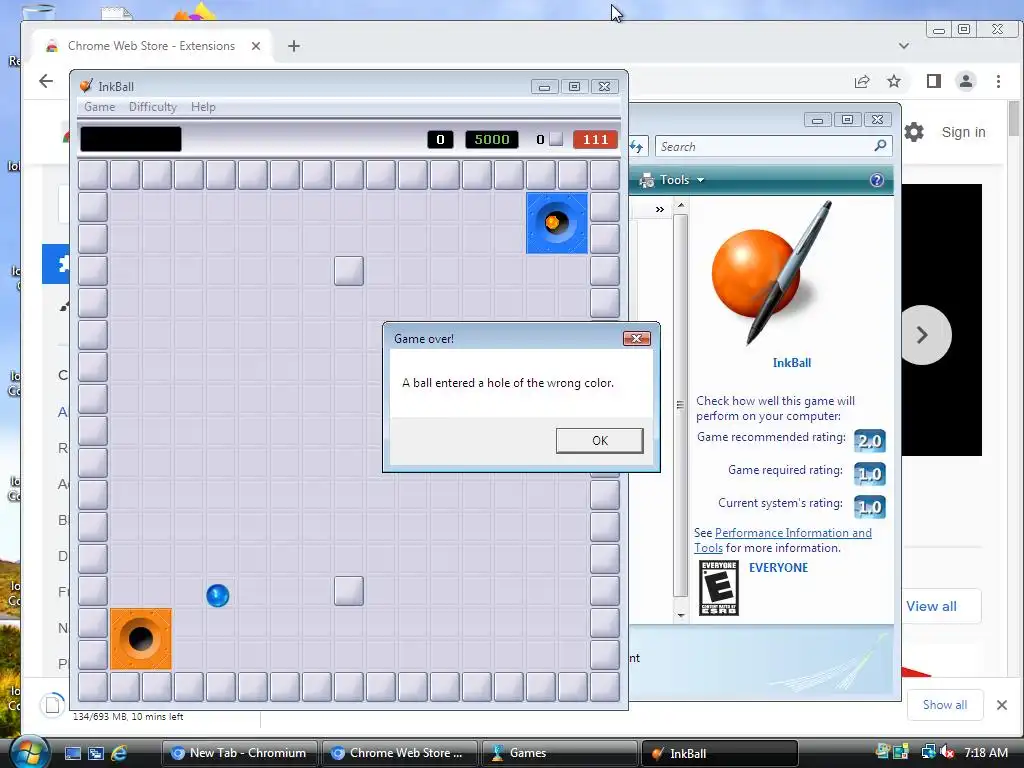This screenshot has height=768, width=1024.
Task: Select the Chrome Web Store - Extensions tab
Action: tap(153, 46)
